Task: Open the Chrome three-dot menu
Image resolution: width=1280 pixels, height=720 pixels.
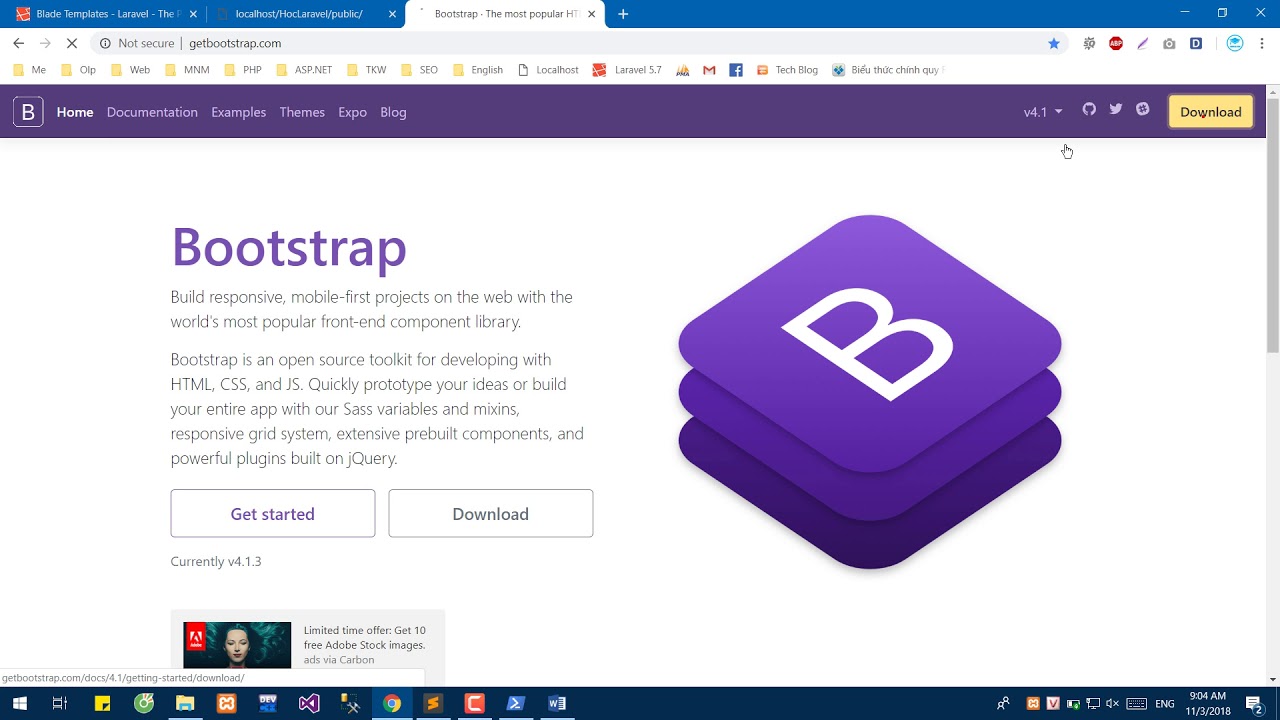Action: [x=1262, y=43]
